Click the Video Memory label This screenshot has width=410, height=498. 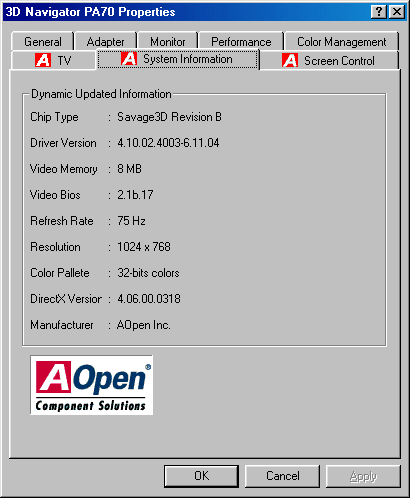coord(64,169)
